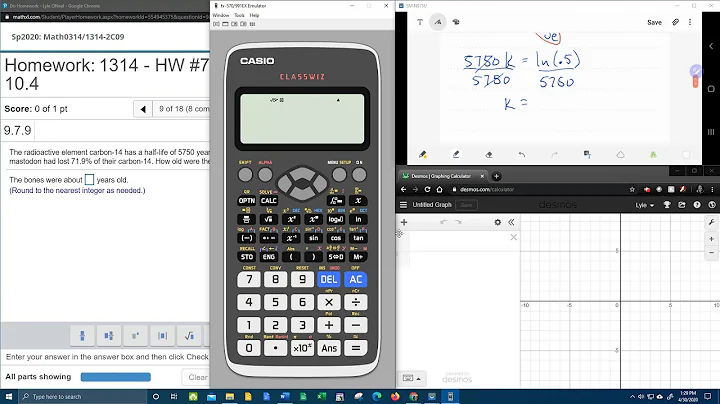The height and width of the screenshot is (404, 720).
Task: Click the taskbar search box
Action: (83, 397)
